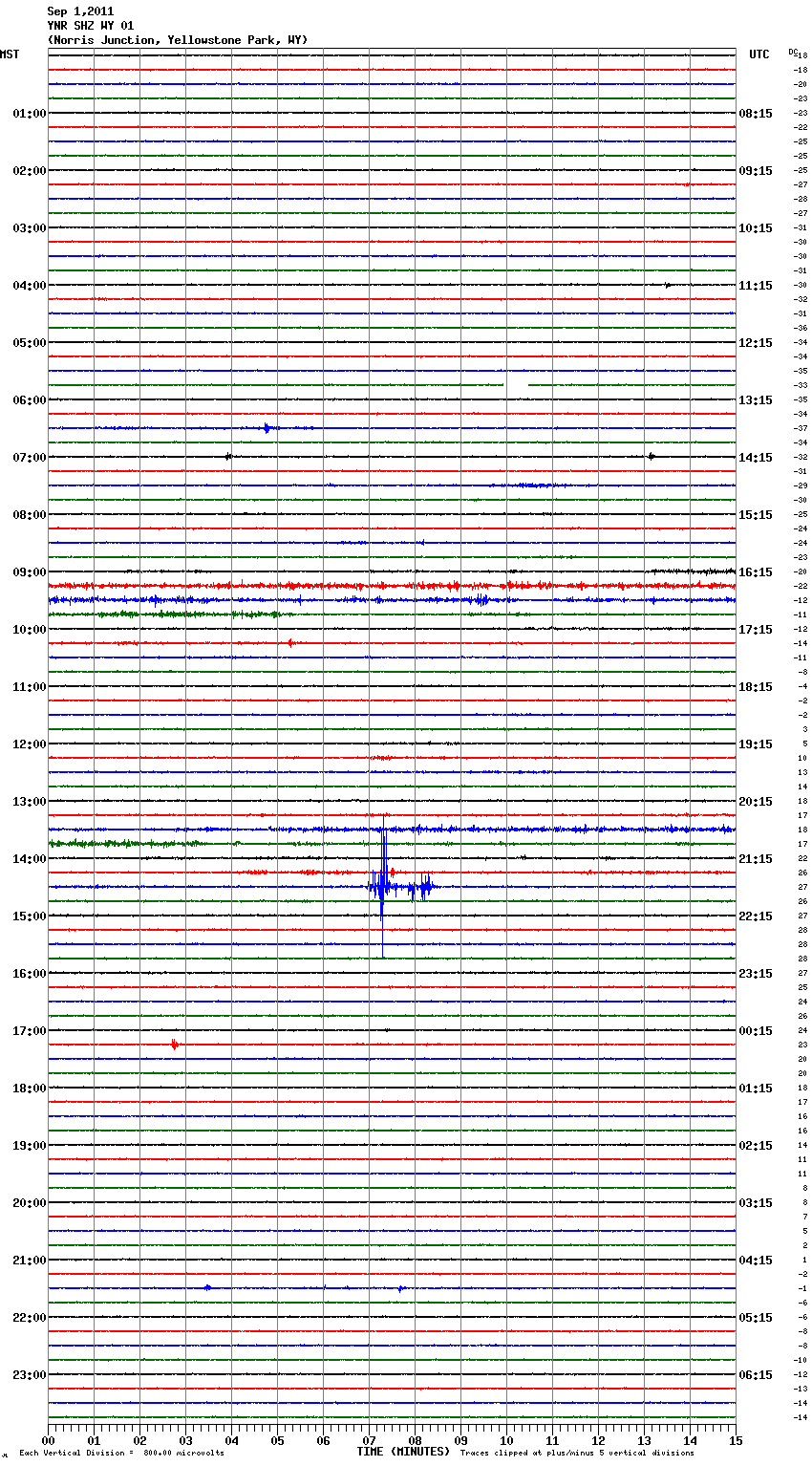Click the 07 minute tick label on the axis

point(369,1440)
